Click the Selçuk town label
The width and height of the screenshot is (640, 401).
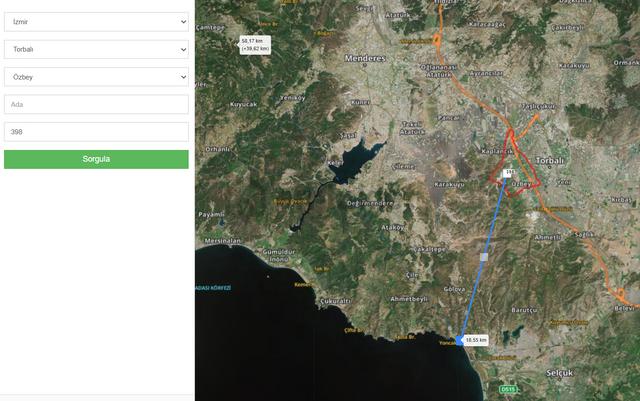(x=560, y=373)
